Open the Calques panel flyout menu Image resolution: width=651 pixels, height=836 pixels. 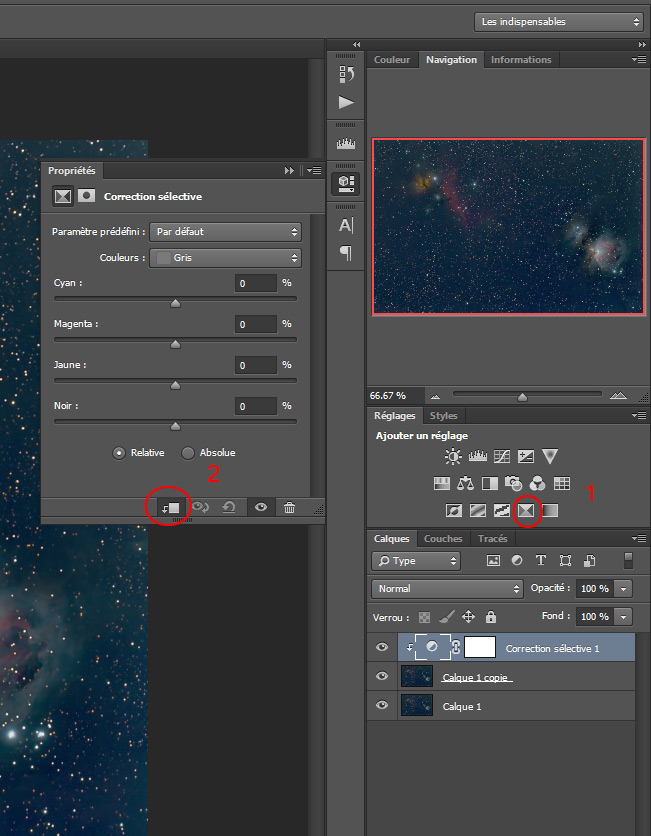point(639,538)
